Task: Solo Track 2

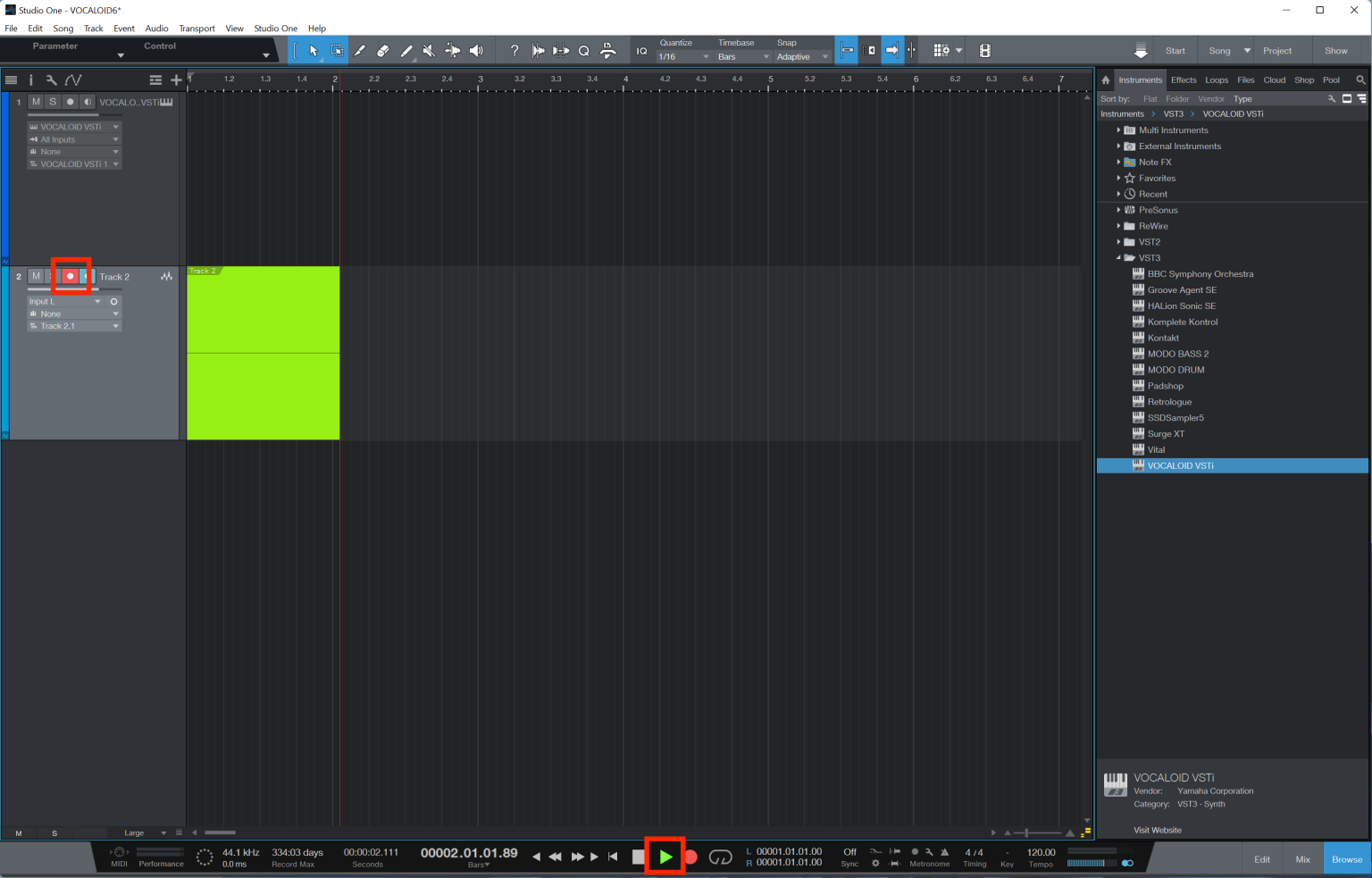Action: coord(52,276)
